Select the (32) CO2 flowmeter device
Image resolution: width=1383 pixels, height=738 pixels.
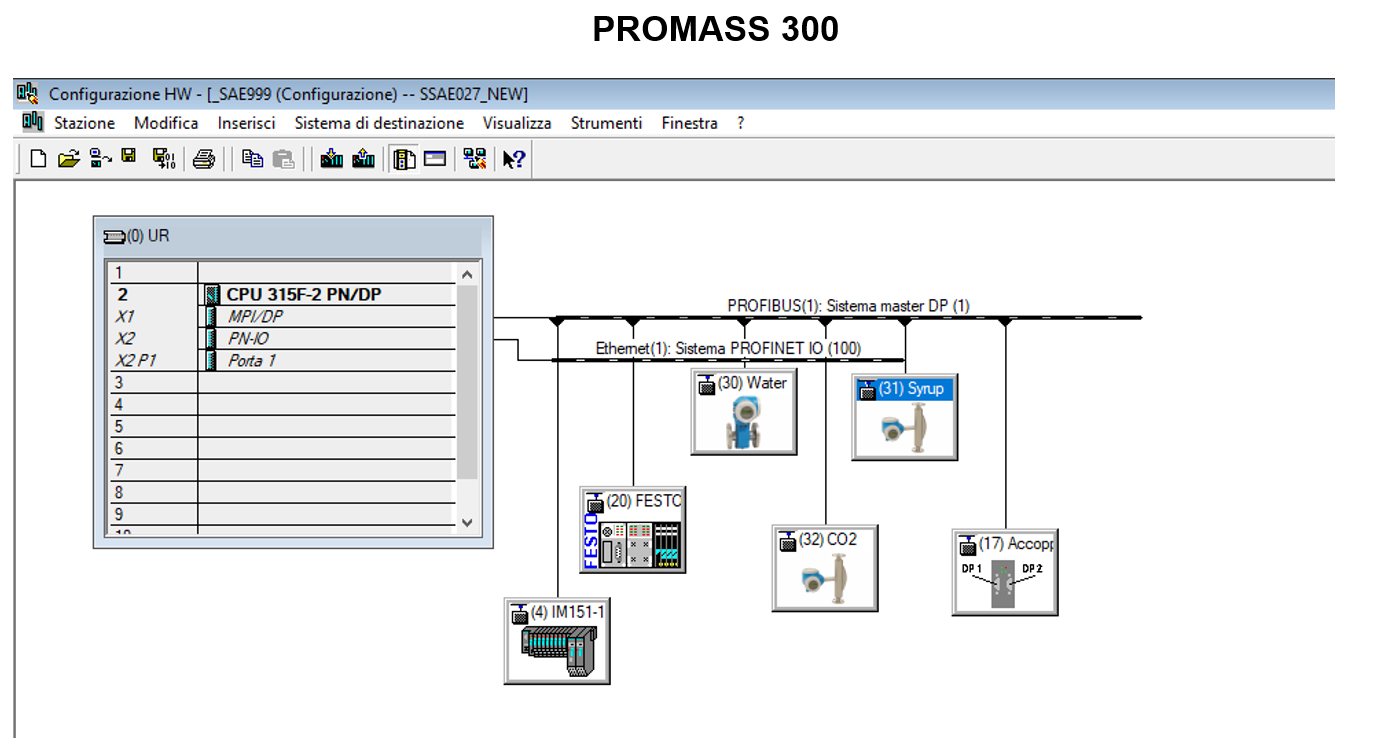point(825,567)
